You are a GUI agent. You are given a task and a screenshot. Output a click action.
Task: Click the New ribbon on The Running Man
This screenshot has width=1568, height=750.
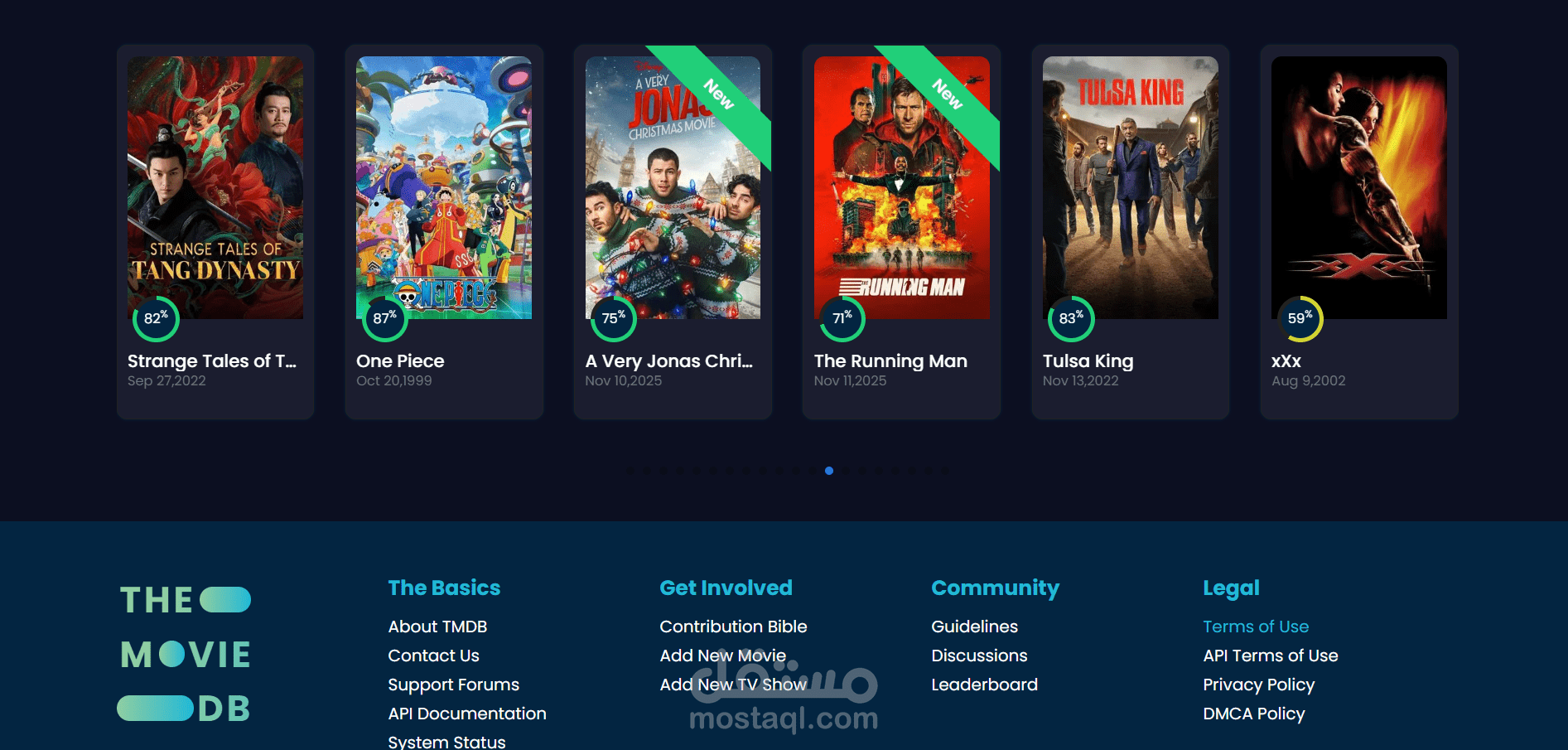(x=947, y=94)
